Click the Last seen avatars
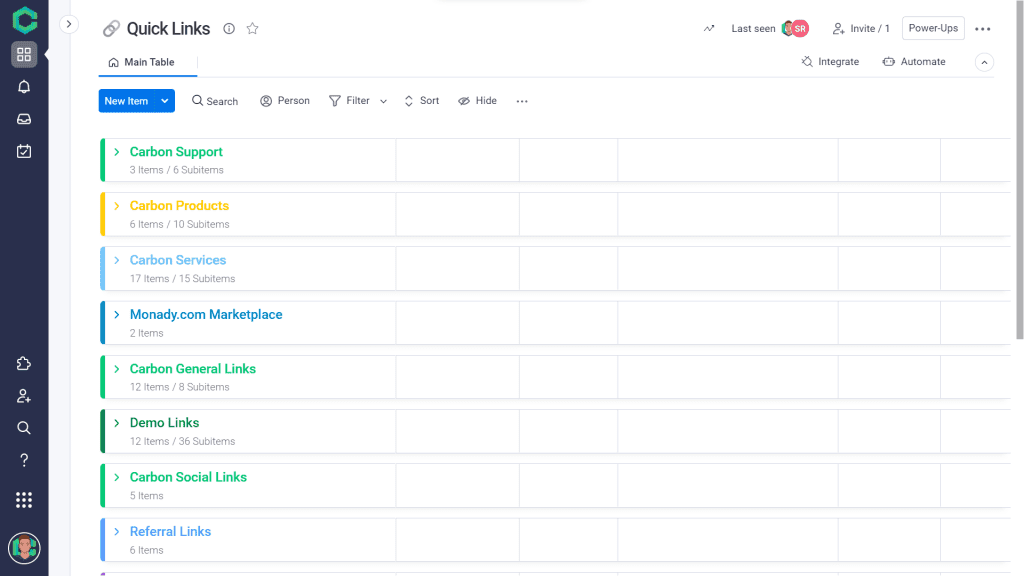The image size is (1024, 576). pyautogui.click(x=795, y=29)
